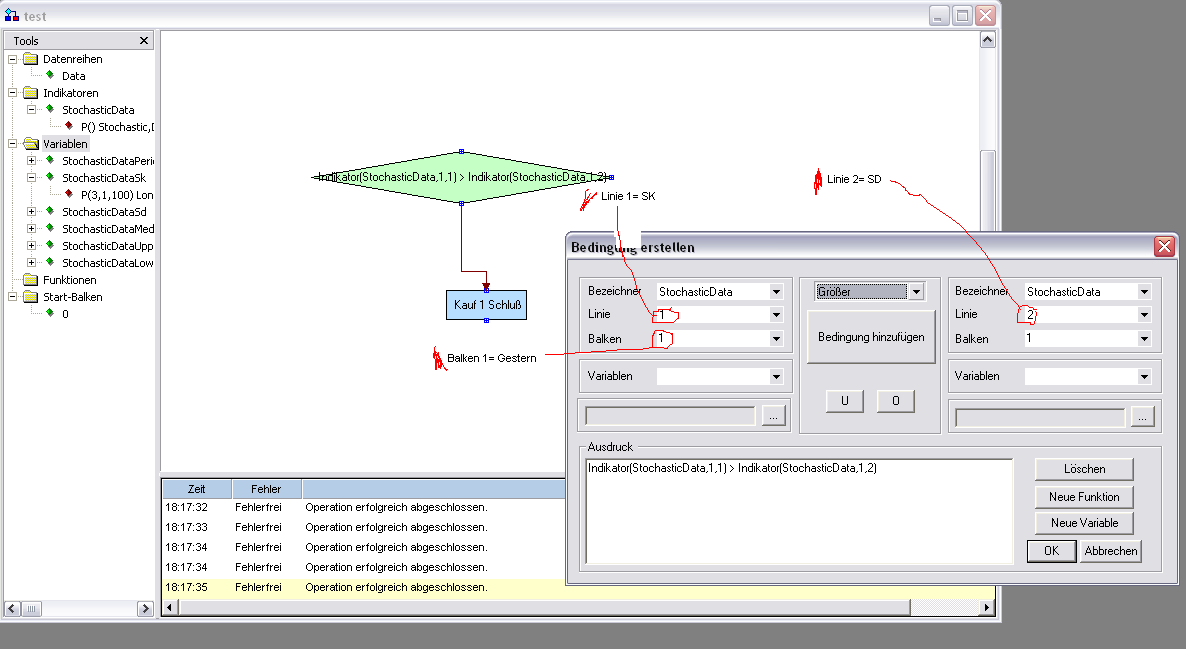Screen dimensions: 1186x649
Task: Collapse the StochasticDataSk variable node
Action: point(31,178)
